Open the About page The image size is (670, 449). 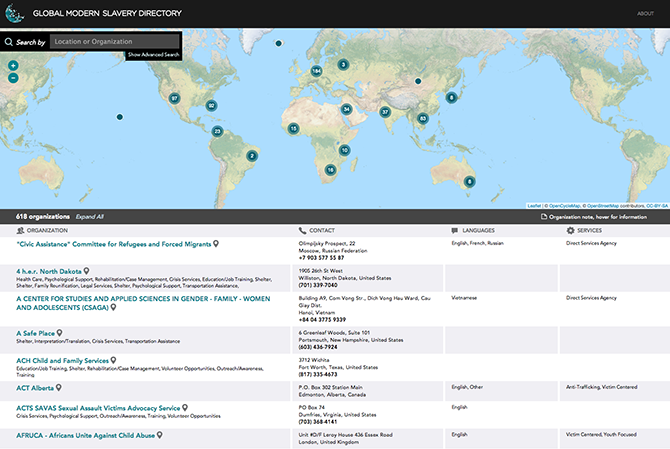tap(645, 13)
